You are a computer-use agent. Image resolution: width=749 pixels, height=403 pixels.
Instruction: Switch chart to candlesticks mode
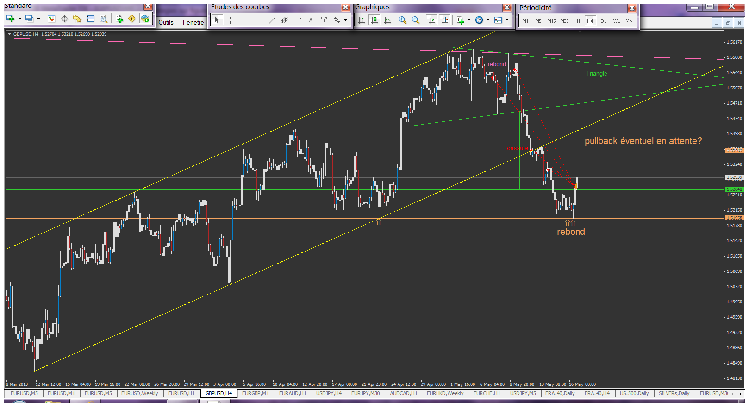click(374, 20)
